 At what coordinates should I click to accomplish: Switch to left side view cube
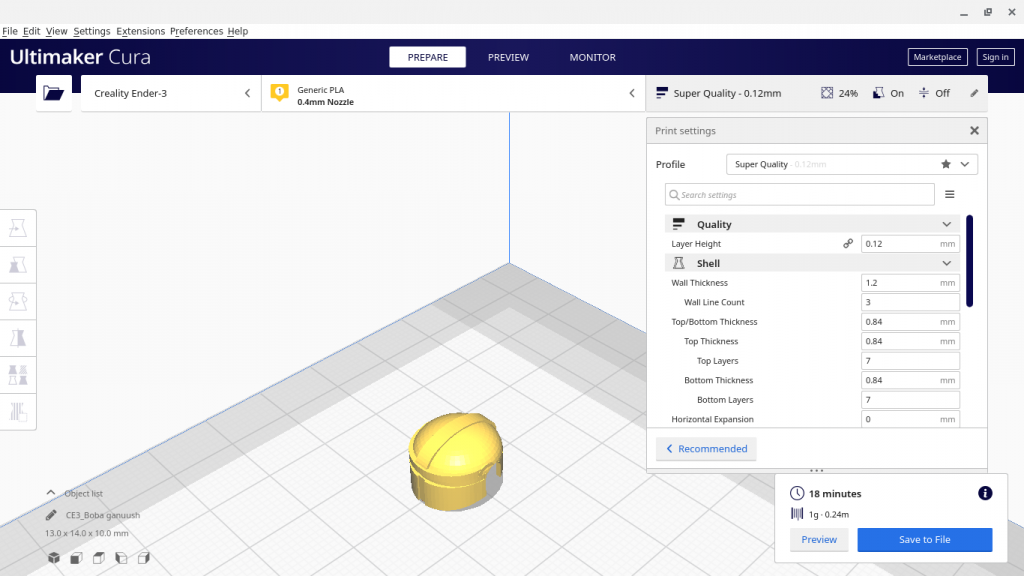coord(121,558)
